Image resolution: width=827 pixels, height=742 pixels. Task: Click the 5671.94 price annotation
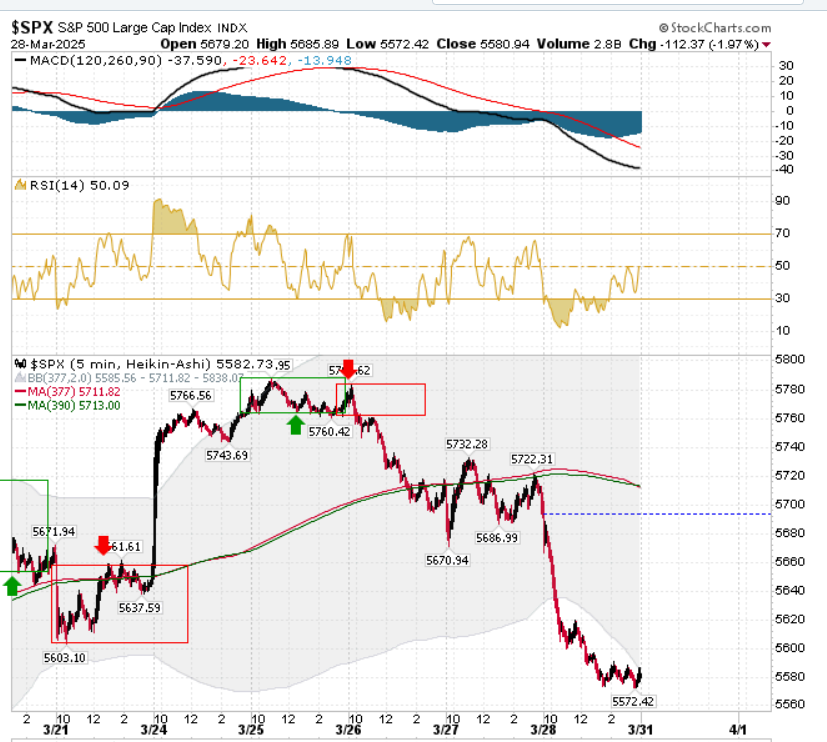[x=54, y=532]
